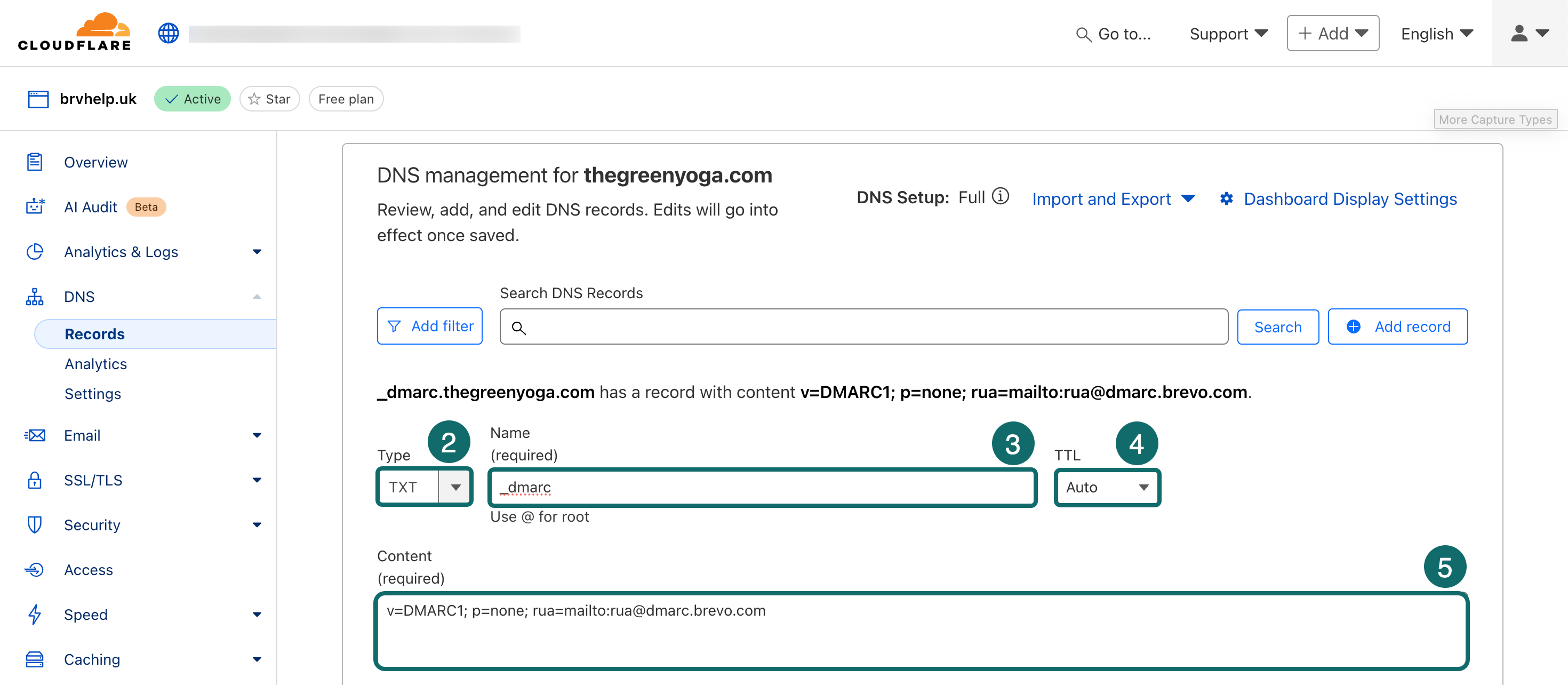Click into the Name field containing _dmarc

point(762,487)
